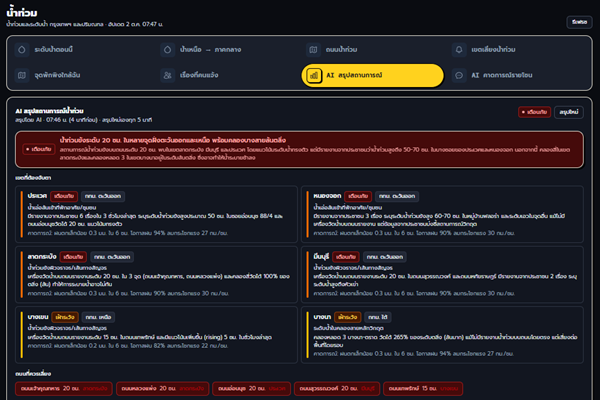Click the เตือนภัย badge on the ประเวศ card
This screenshot has width=600, height=400.
click(x=64, y=196)
